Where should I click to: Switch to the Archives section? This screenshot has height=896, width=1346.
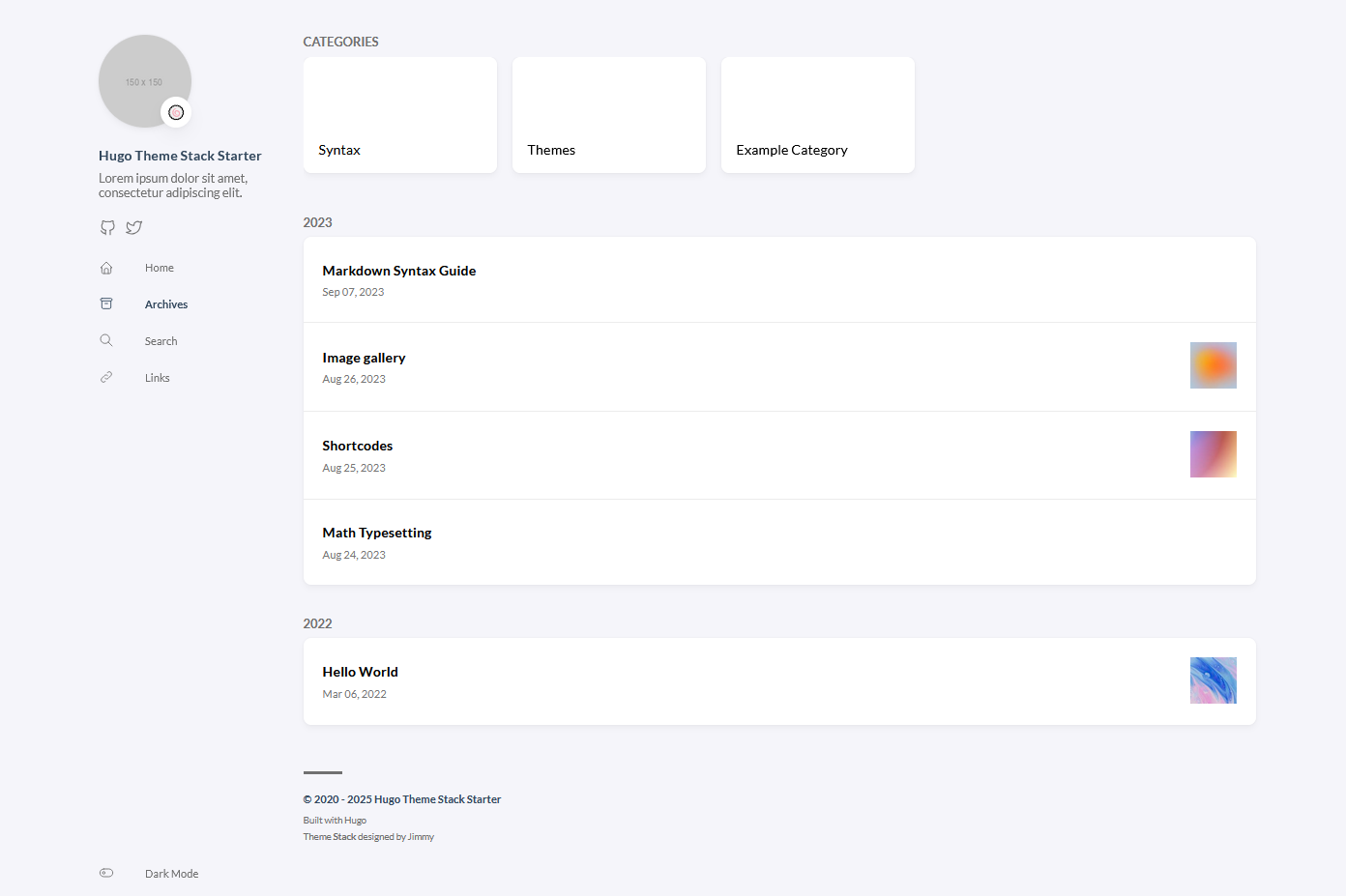tap(165, 303)
